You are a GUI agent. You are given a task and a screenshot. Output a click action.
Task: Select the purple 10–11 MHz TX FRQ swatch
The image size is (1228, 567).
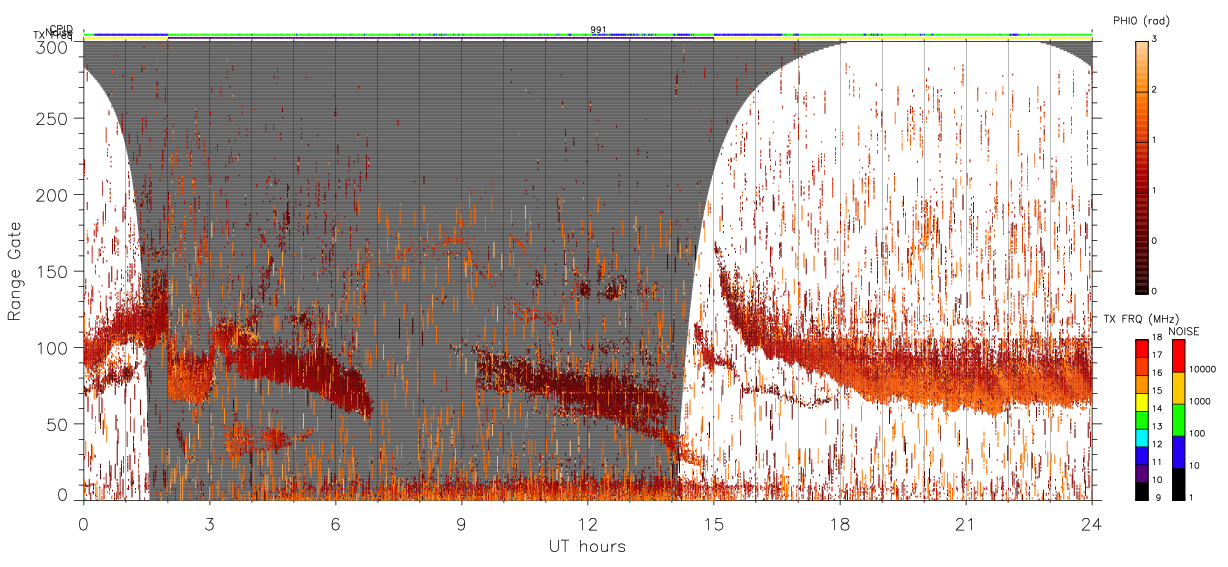(1142, 473)
